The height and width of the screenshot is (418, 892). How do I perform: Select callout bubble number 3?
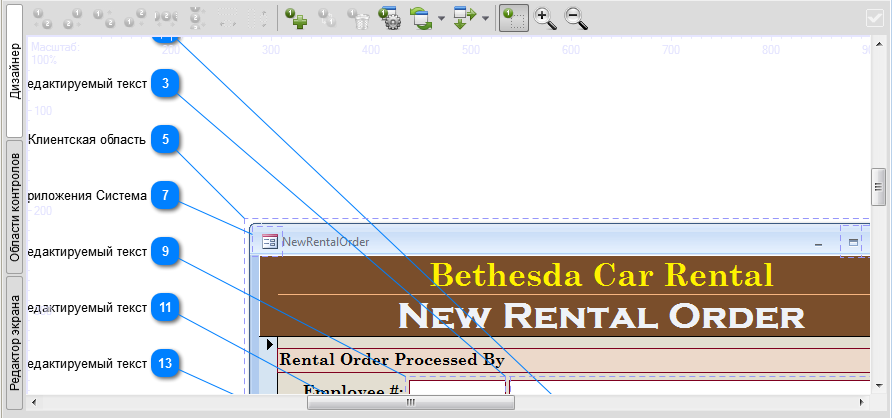[166, 84]
